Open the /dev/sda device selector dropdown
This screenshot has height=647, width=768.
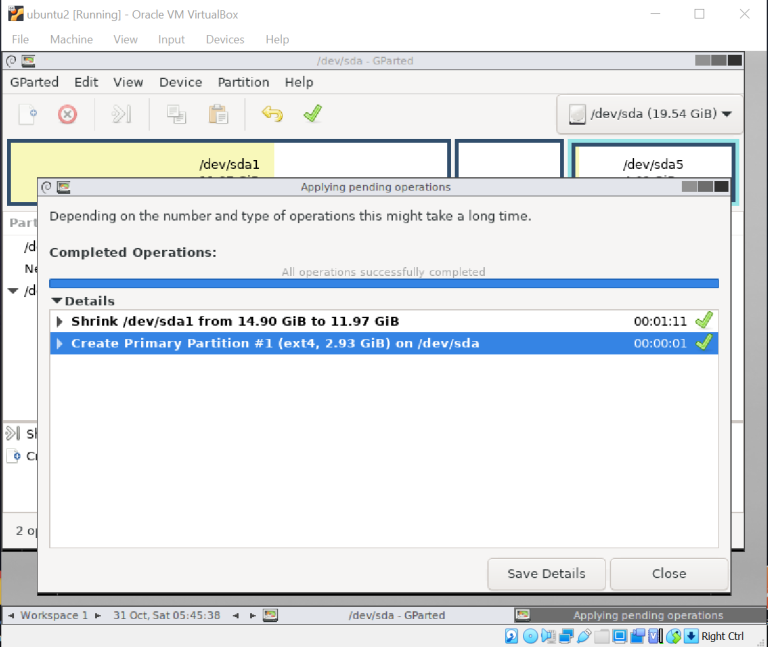[650, 114]
